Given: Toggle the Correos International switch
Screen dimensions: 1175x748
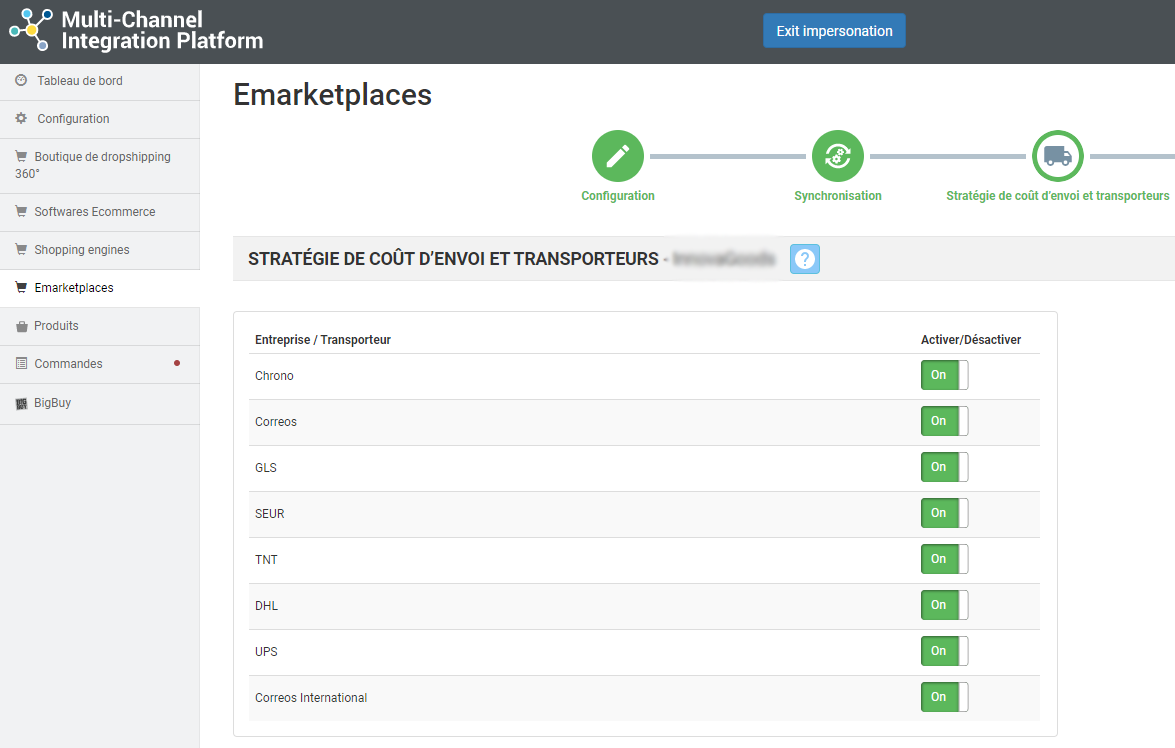Looking at the screenshot, I should pyautogui.click(x=944, y=697).
